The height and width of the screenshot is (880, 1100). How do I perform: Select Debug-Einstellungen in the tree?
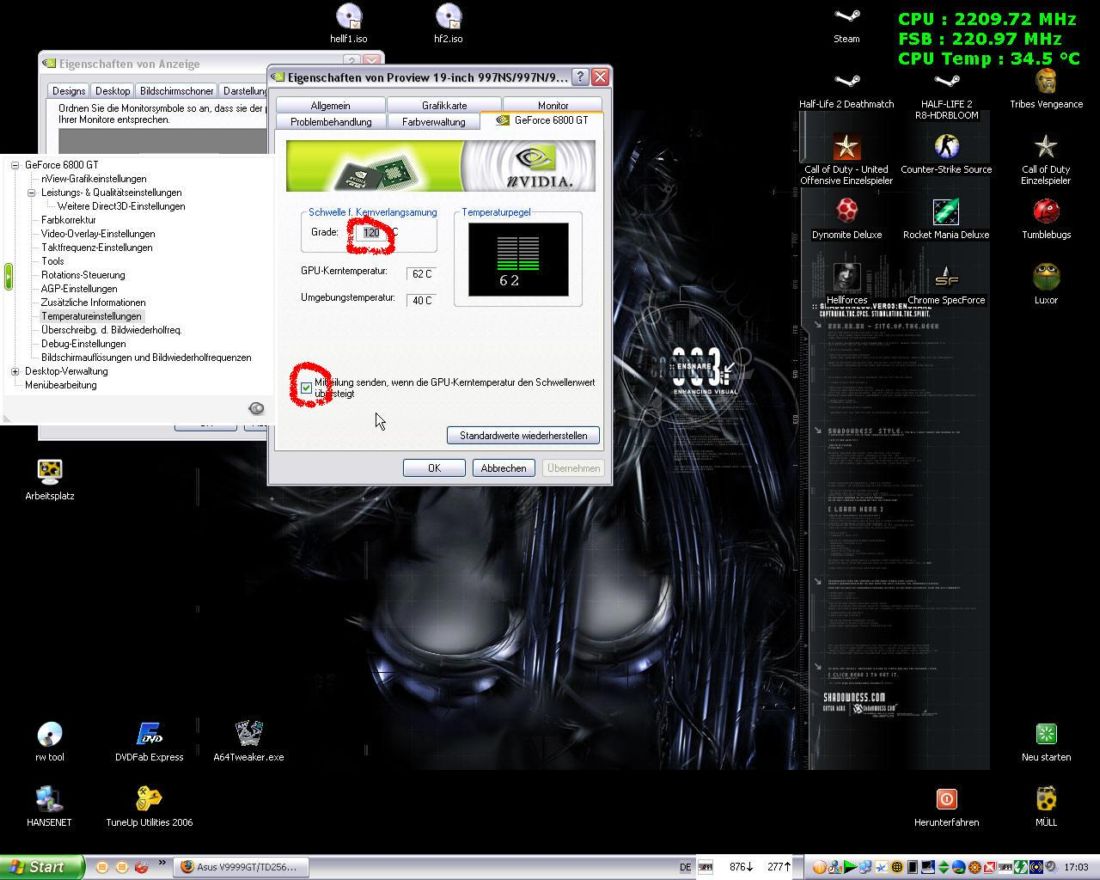[x=83, y=344]
